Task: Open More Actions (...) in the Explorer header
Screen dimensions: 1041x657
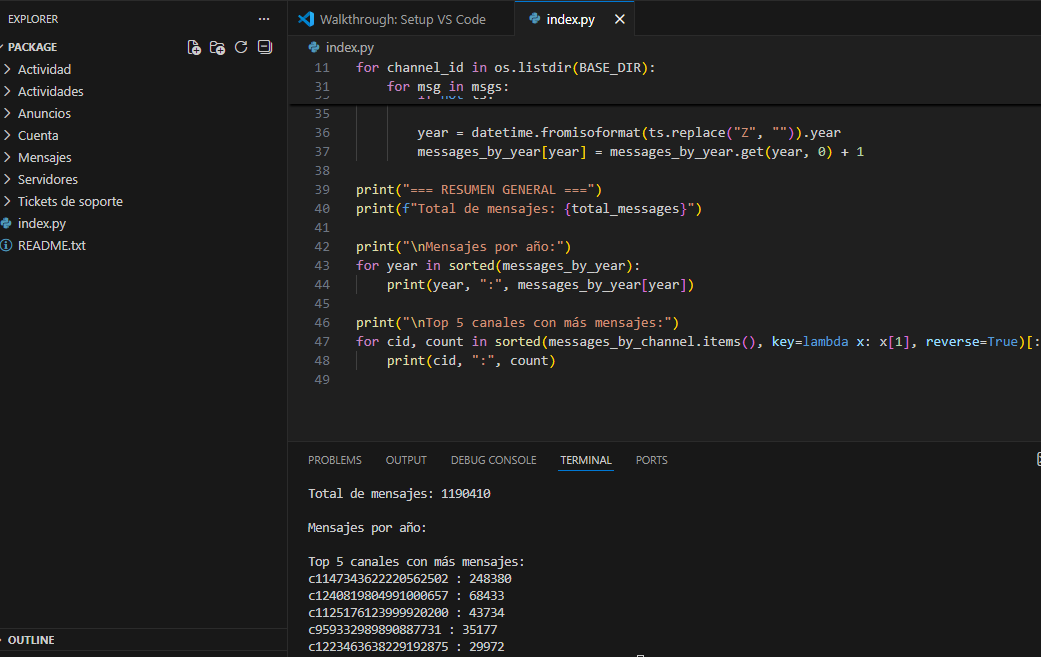Action: 263,18
